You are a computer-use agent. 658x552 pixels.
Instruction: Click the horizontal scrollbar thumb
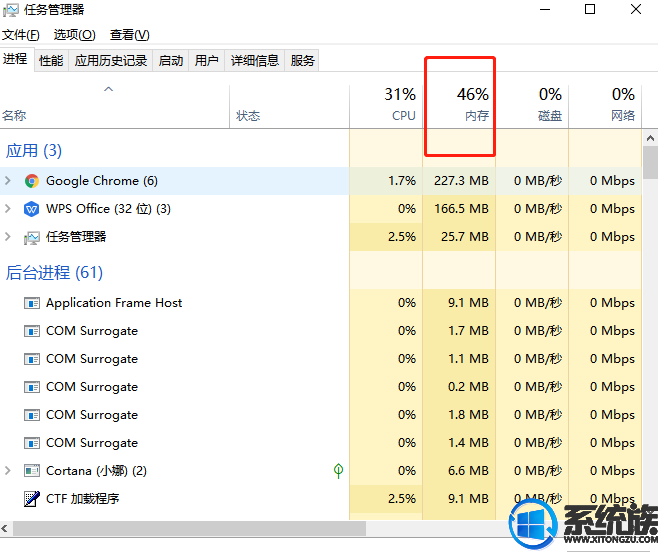coord(189,528)
